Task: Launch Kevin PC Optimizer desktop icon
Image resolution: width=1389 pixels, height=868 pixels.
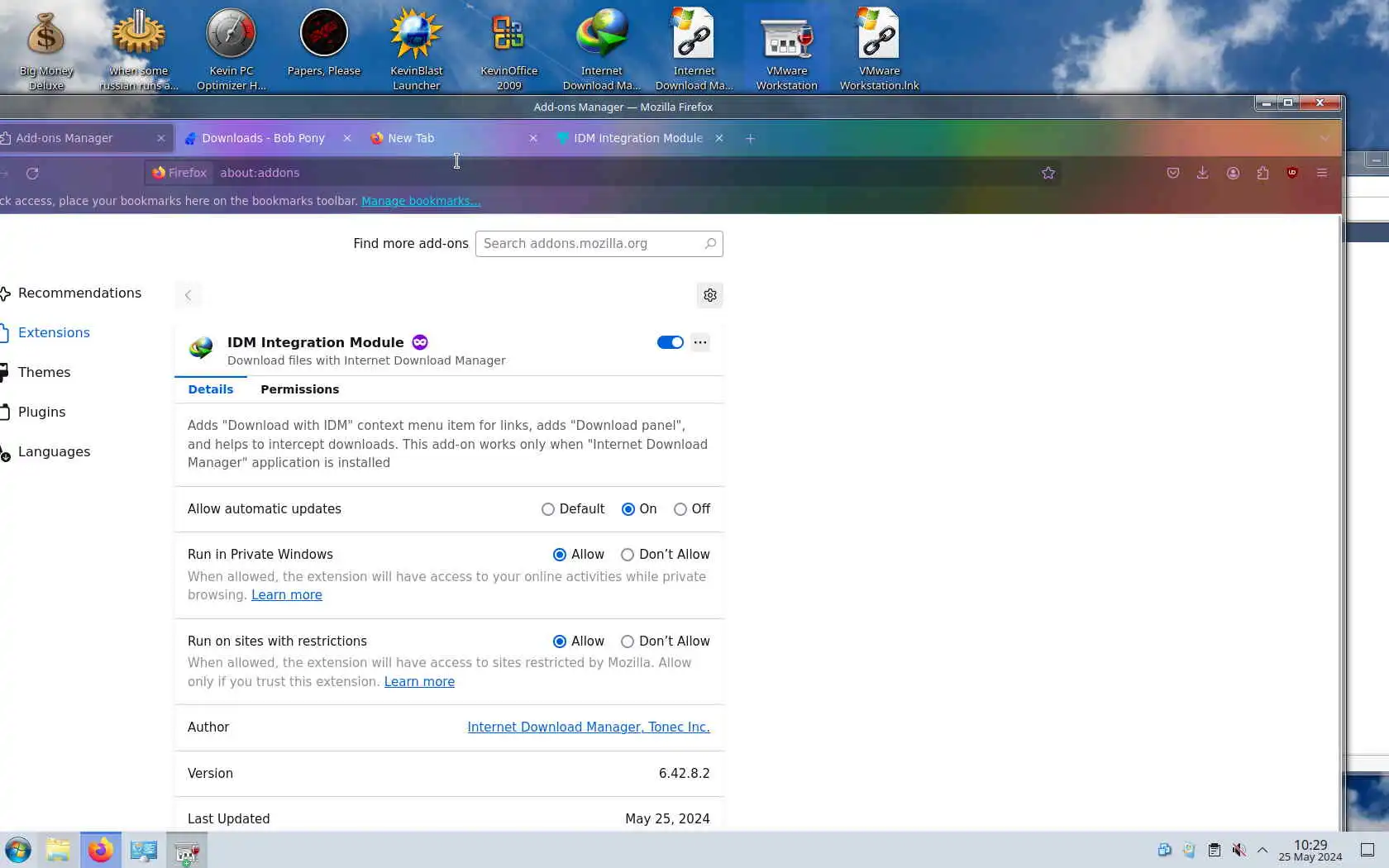Action: [x=231, y=48]
